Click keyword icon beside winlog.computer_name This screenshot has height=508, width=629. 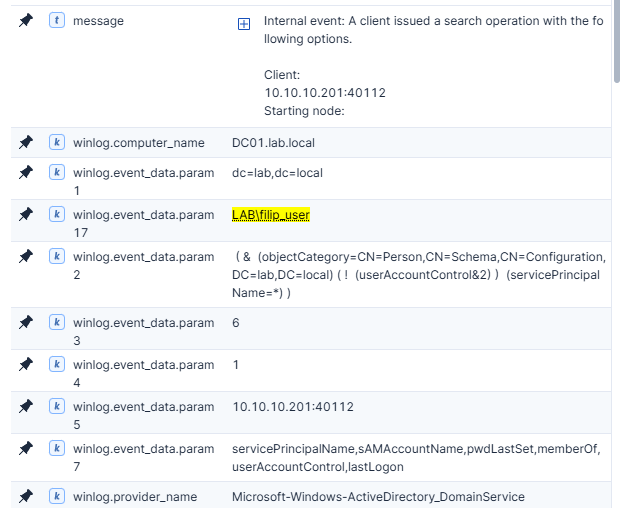(x=57, y=142)
